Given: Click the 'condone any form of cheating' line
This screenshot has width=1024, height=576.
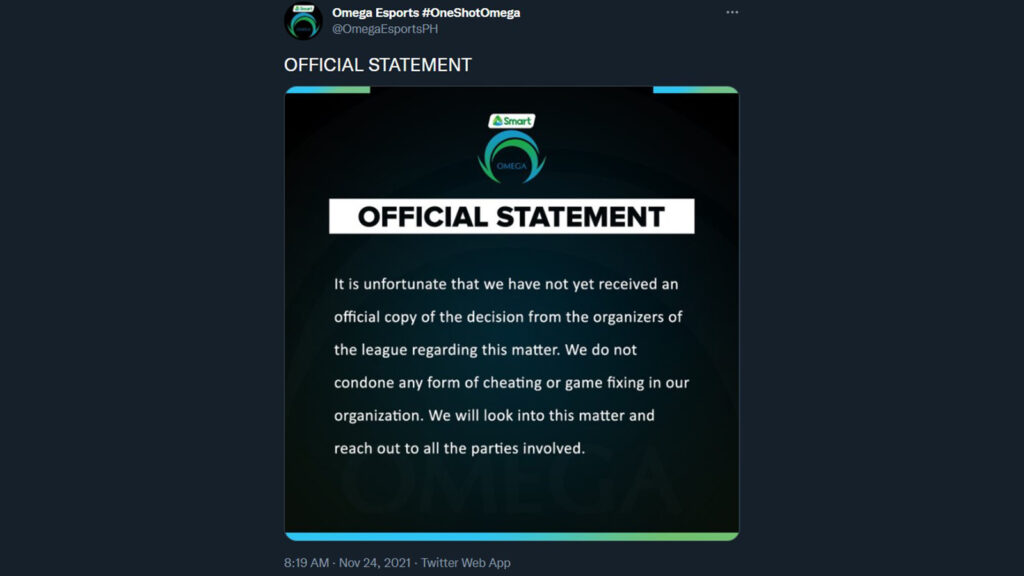Looking at the screenshot, I should (511, 383).
